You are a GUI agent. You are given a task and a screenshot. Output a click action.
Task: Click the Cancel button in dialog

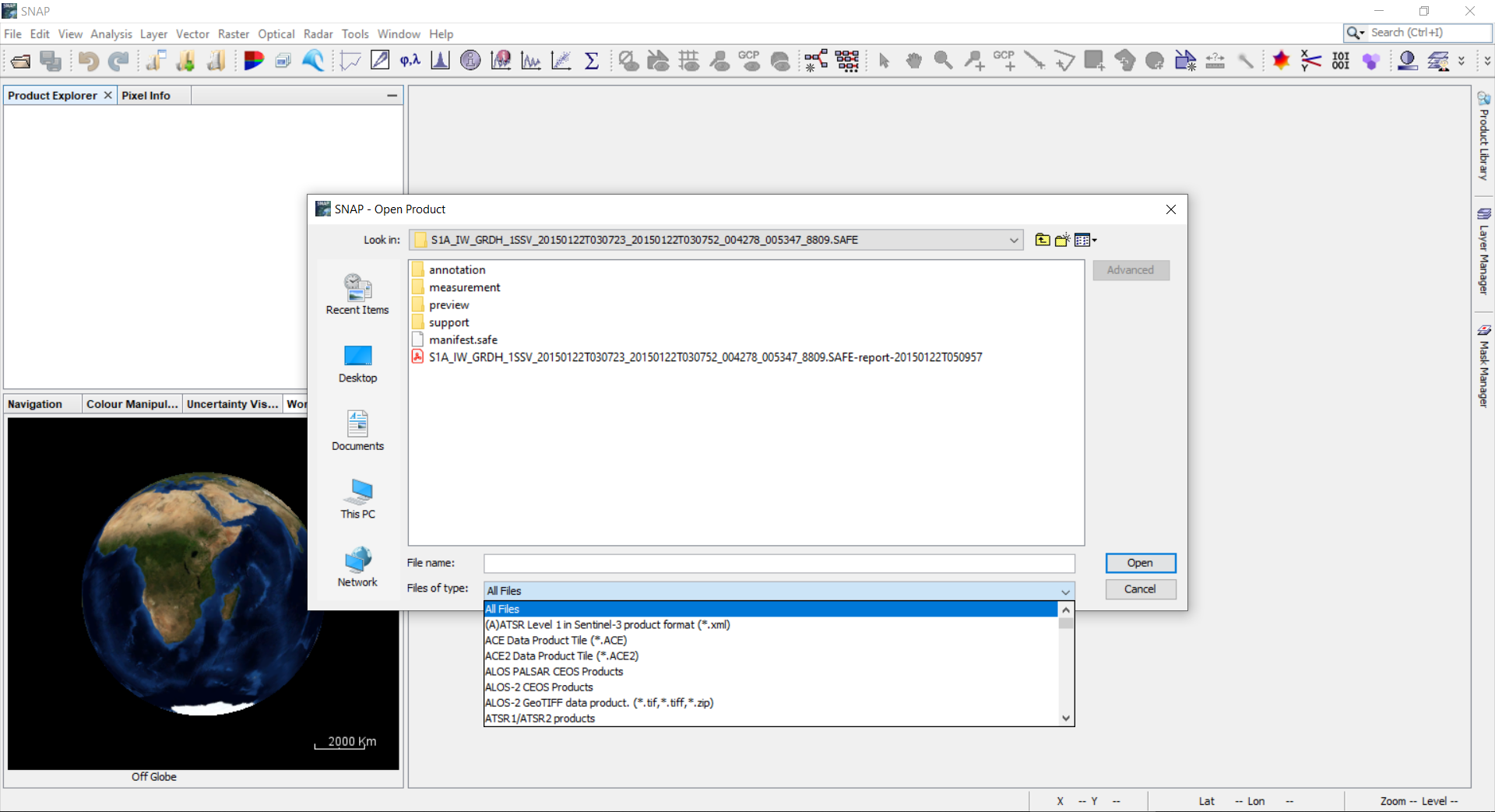[x=1141, y=589]
